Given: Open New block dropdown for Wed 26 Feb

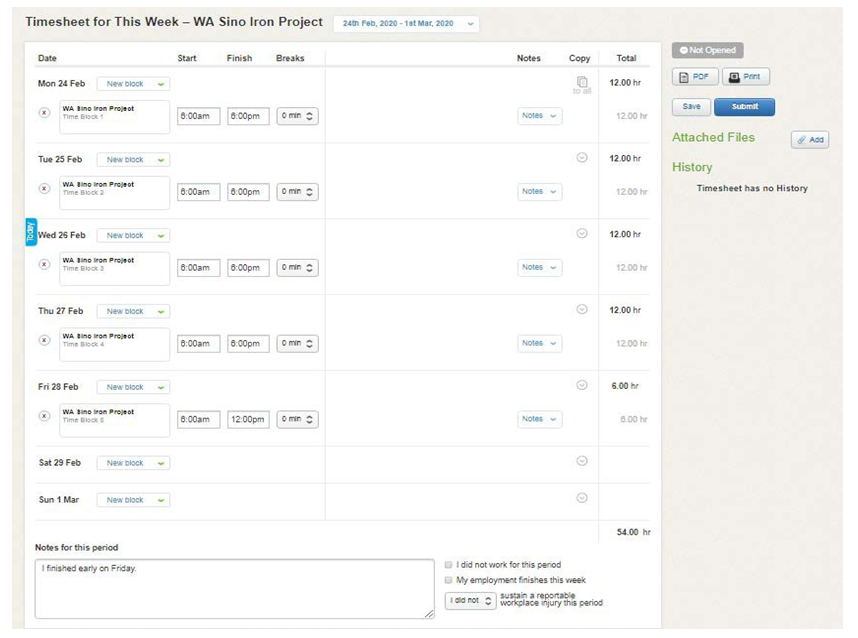Looking at the screenshot, I should [x=134, y=236].
